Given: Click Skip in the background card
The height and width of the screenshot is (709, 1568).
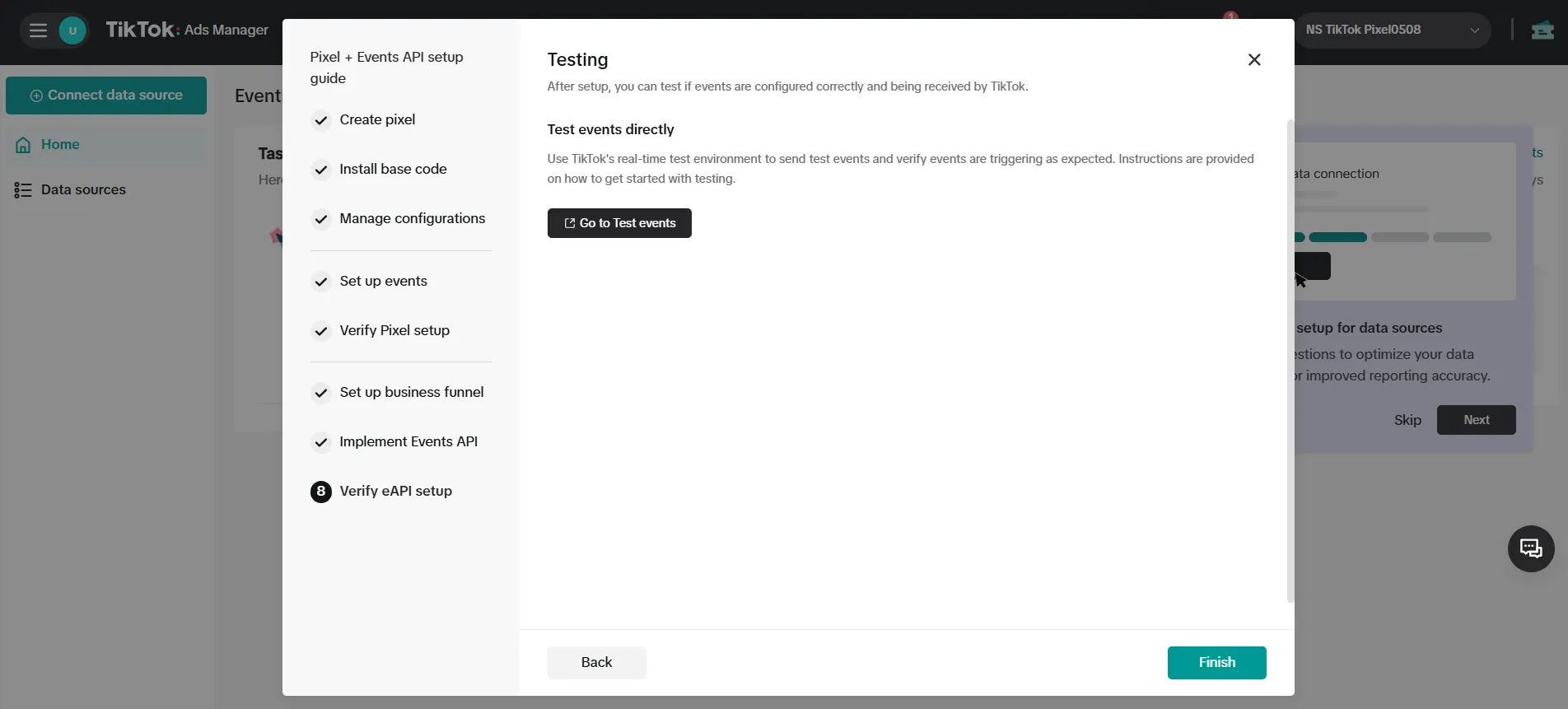Looking at the screenshot, I should coord(1407,420).
